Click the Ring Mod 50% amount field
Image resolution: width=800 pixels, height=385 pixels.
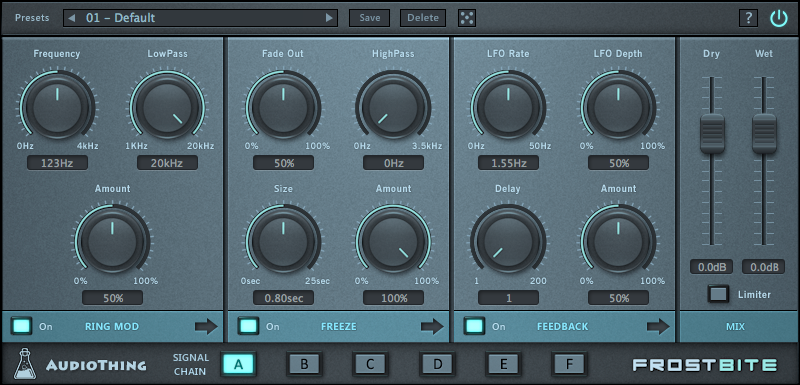(113, 298)
